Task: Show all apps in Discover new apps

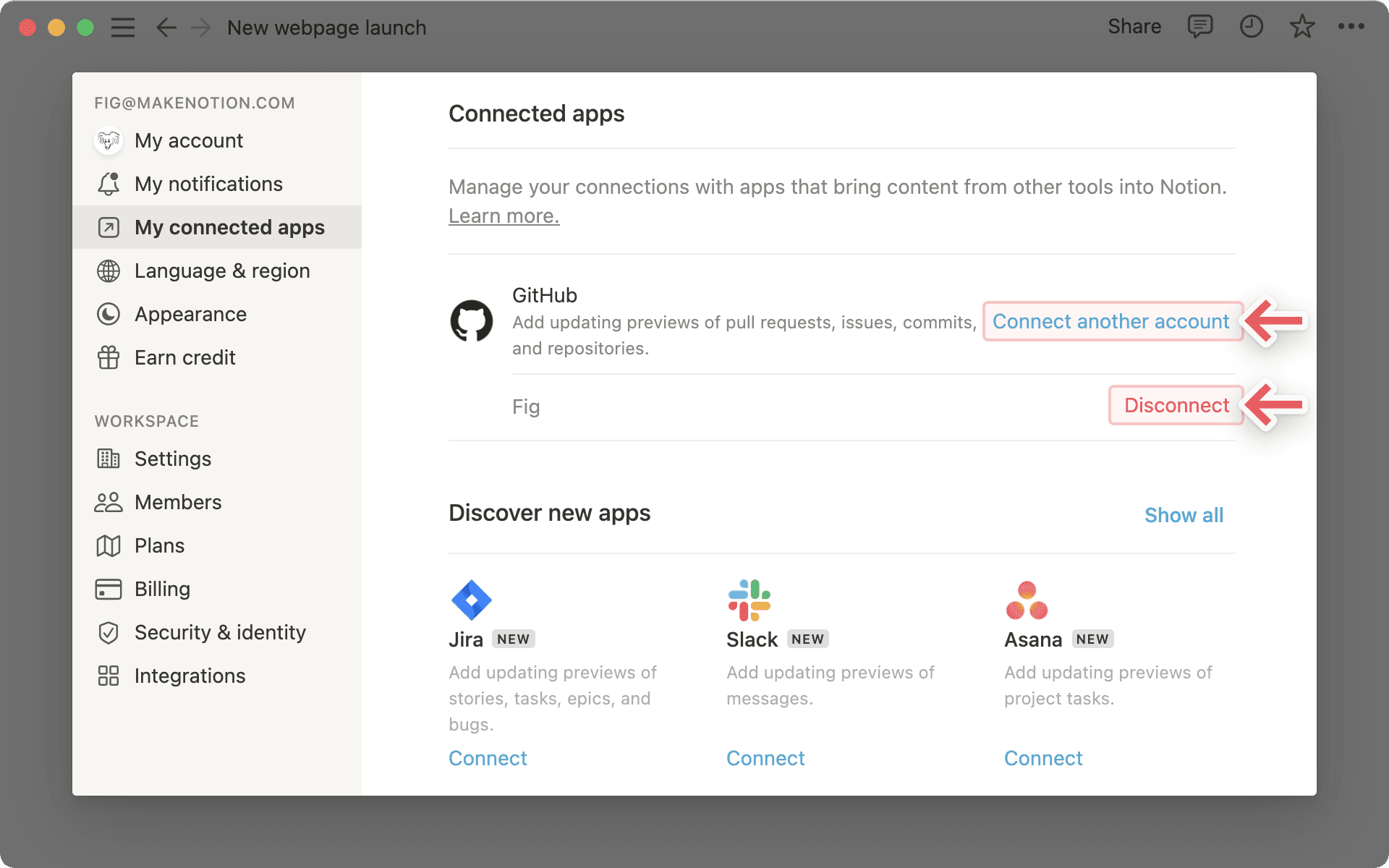Action: 1184,515
